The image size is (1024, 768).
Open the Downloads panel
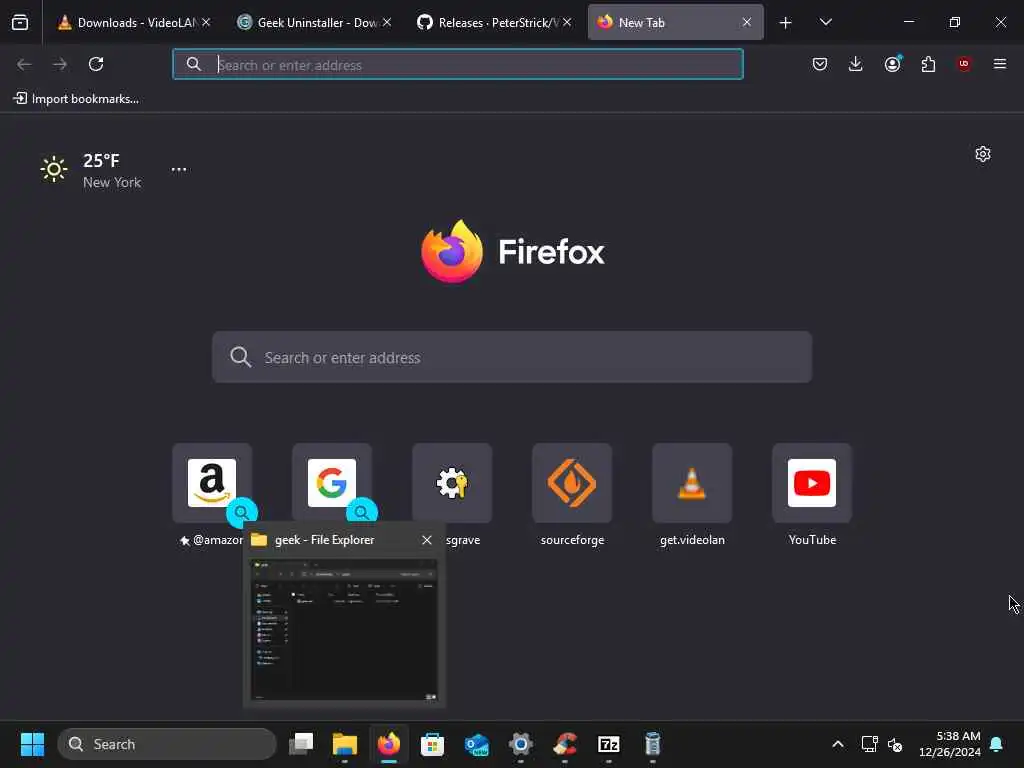click(856, 64)
